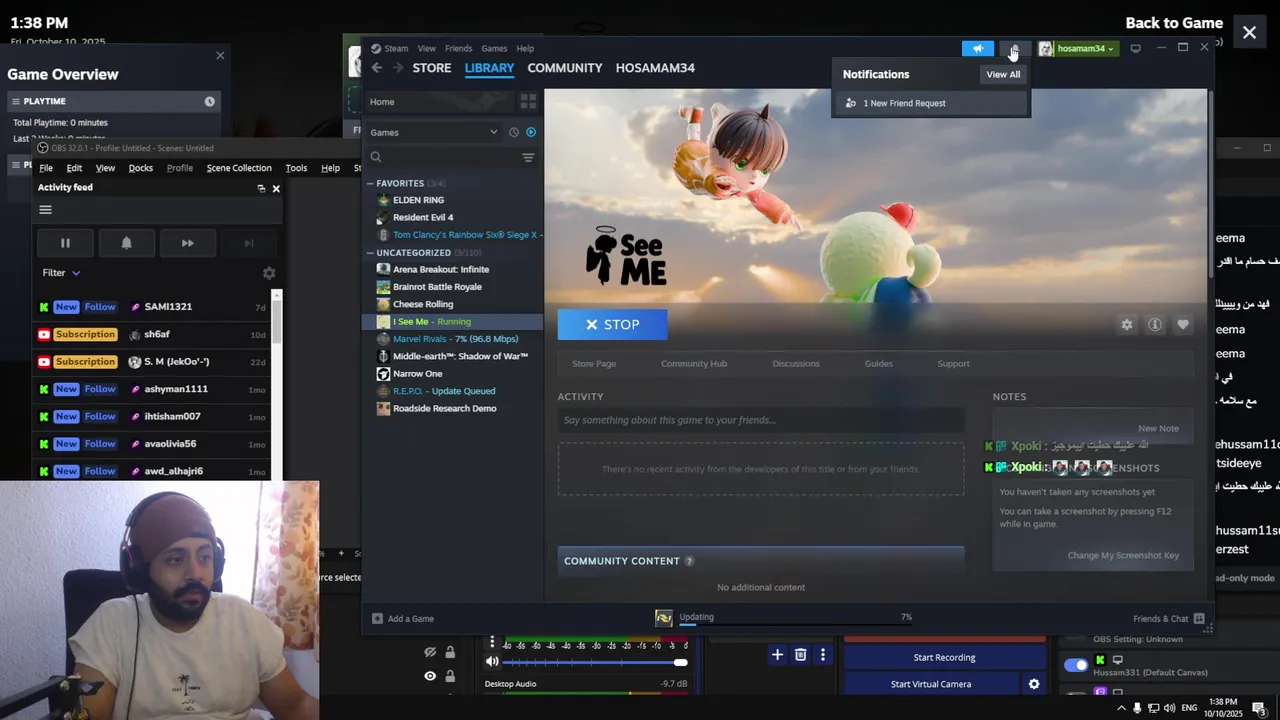This screenshot has width=1280, height=720.
Task: Toggle the OBS eye visibility icon
Action: [x=430, y=676]
